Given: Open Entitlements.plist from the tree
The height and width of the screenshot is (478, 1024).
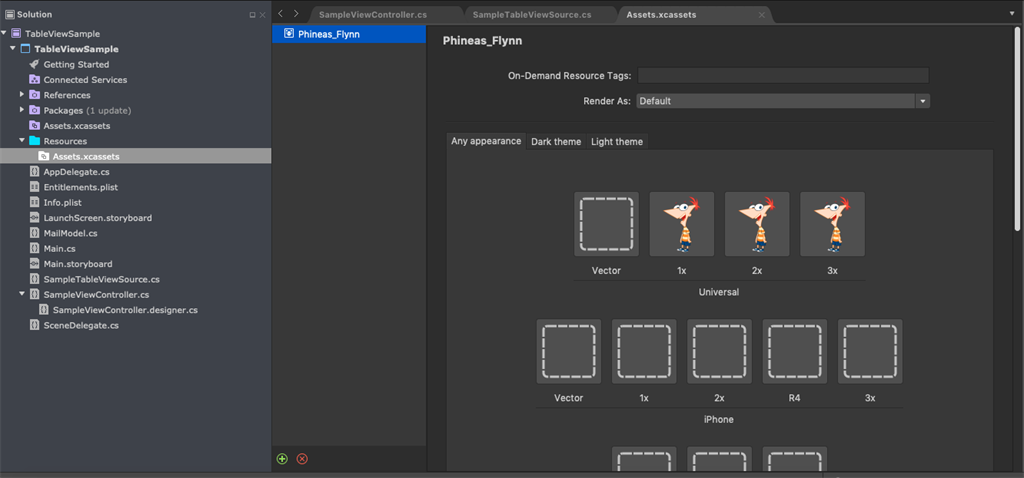Looking at the screenshot, I should [80, 187].
